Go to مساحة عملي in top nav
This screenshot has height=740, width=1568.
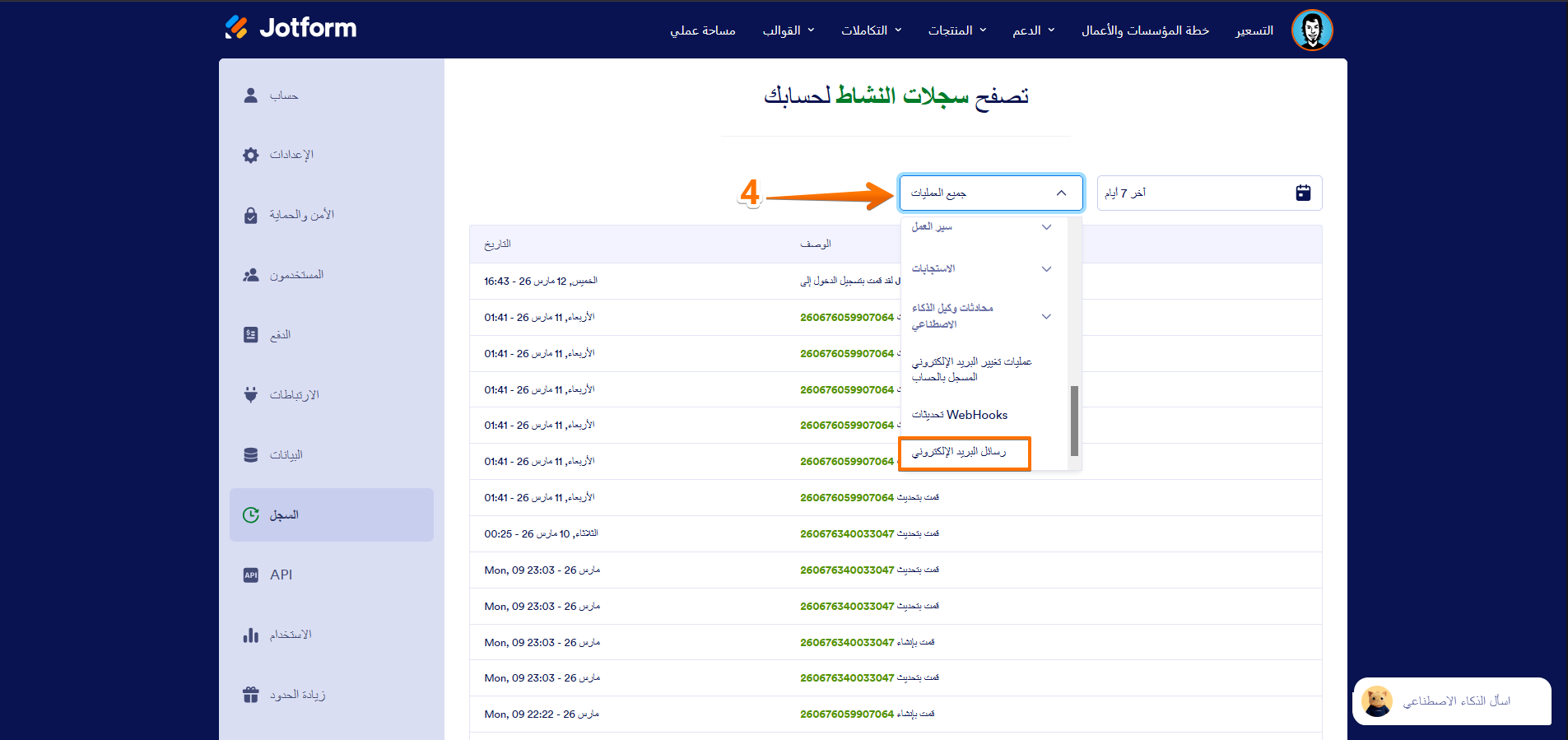[x=703, y=30]
